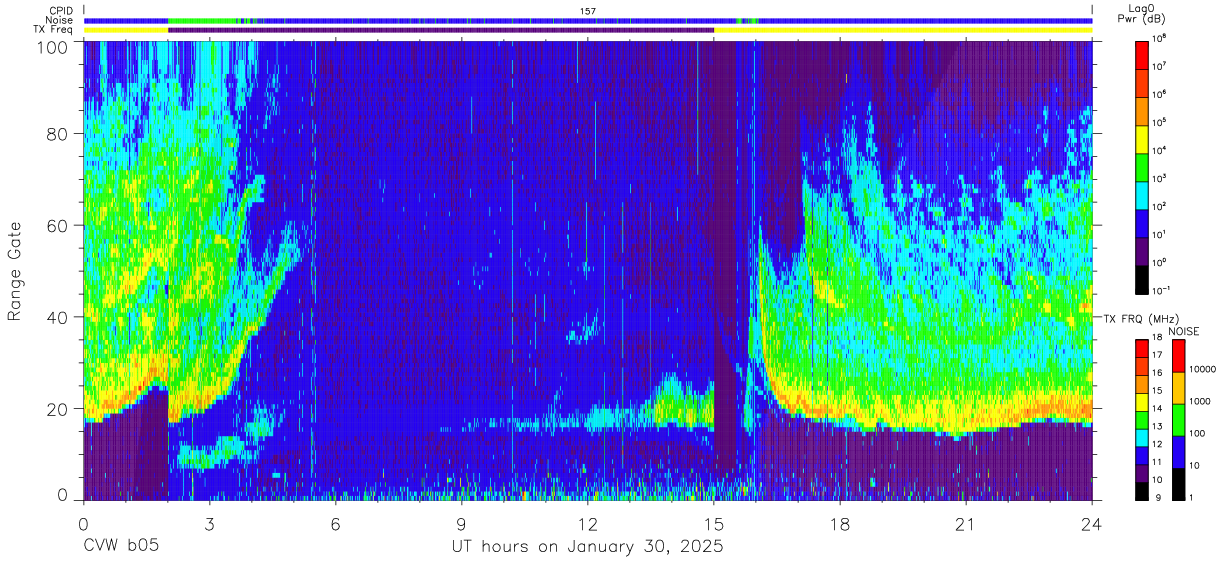Click the purple segment of TX Freq strip
1228x567 pixels.
441,30
